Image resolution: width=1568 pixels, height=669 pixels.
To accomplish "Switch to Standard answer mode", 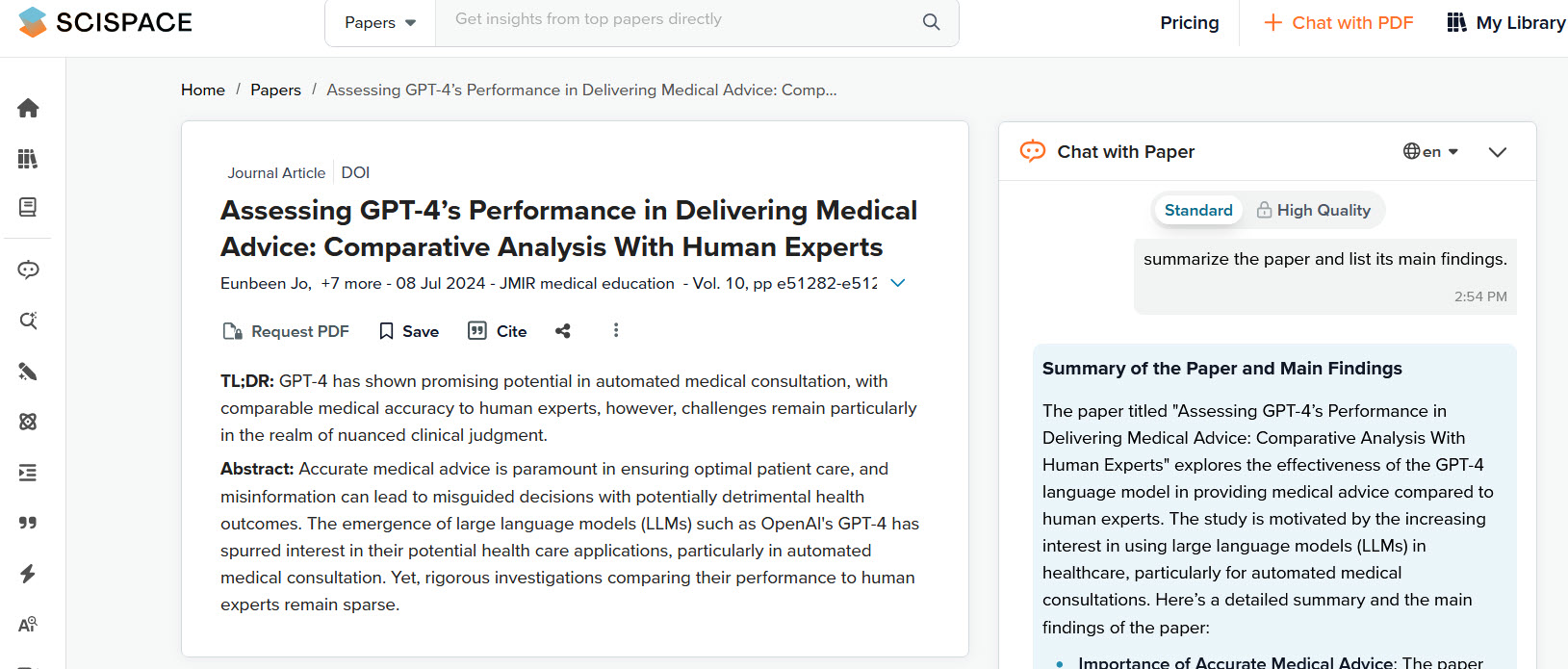I will click(x=1197, y=210).
